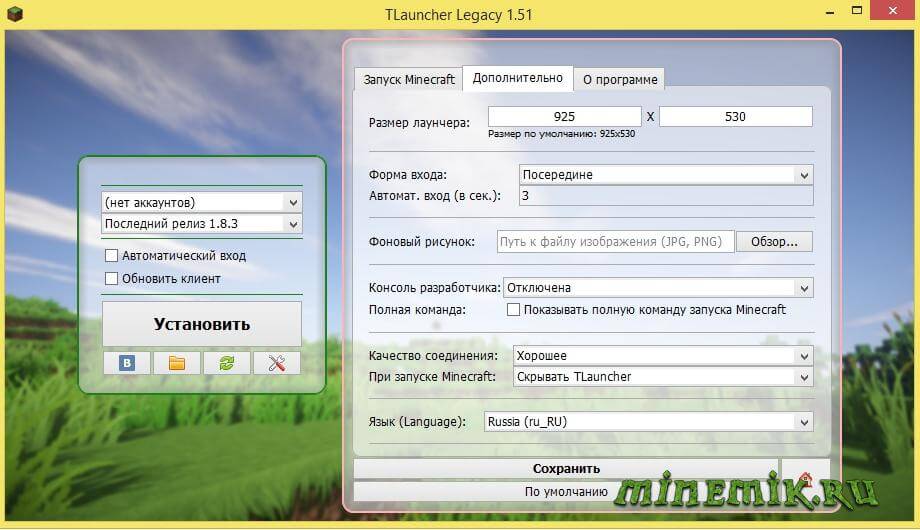
Task: Close the TLauncher window
Action: [893, 11]
